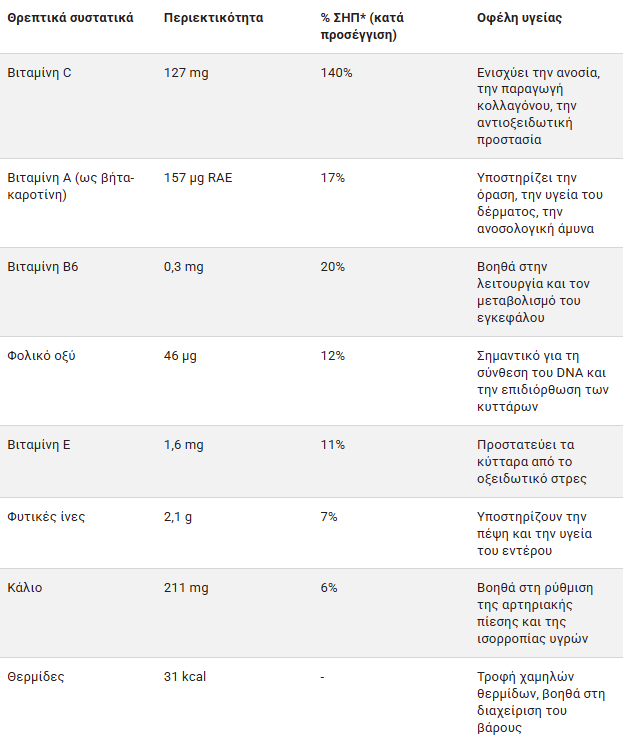
Task: Select the 'Φυτικές ίνες' row label
Action: [x=46, y=517]
